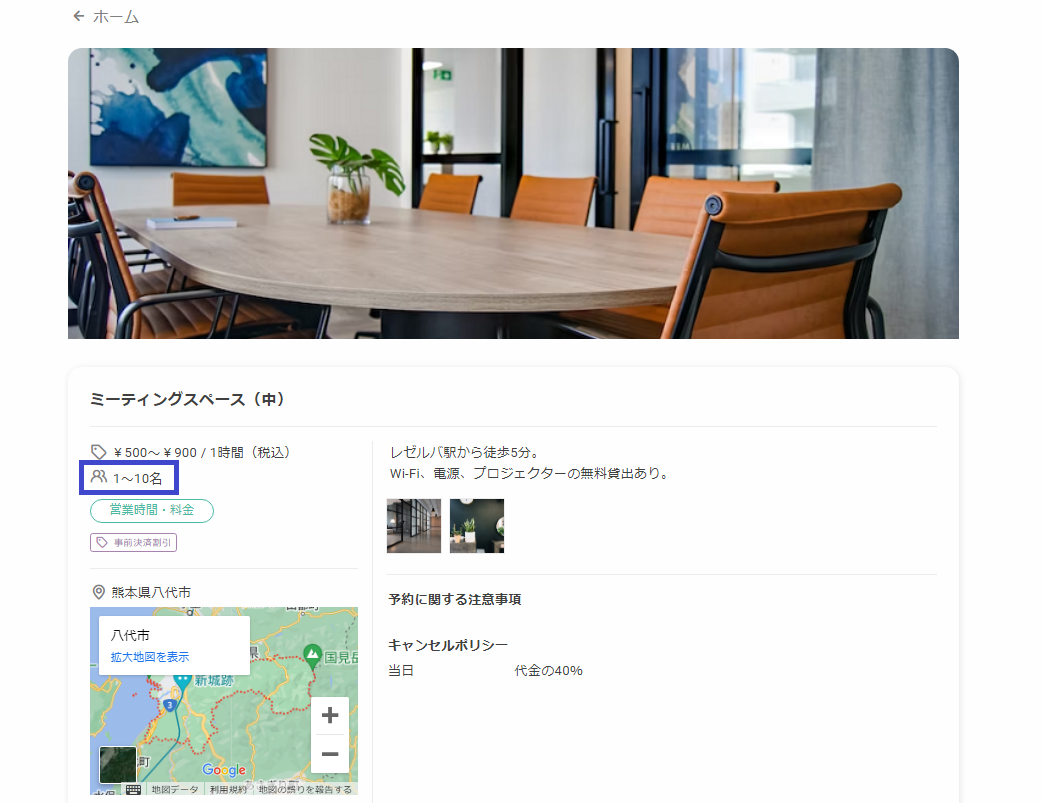Click the Google logo on the map

[224, 770]
